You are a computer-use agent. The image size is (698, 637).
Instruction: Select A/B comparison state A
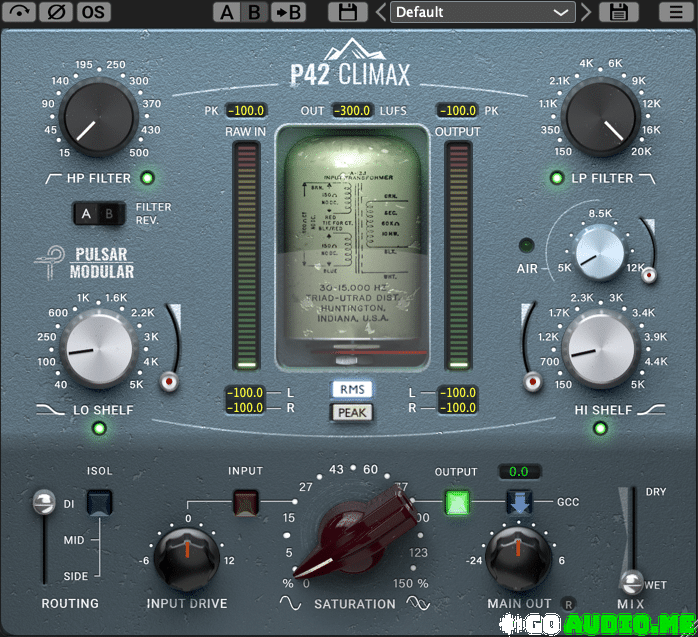pos(227,12)
